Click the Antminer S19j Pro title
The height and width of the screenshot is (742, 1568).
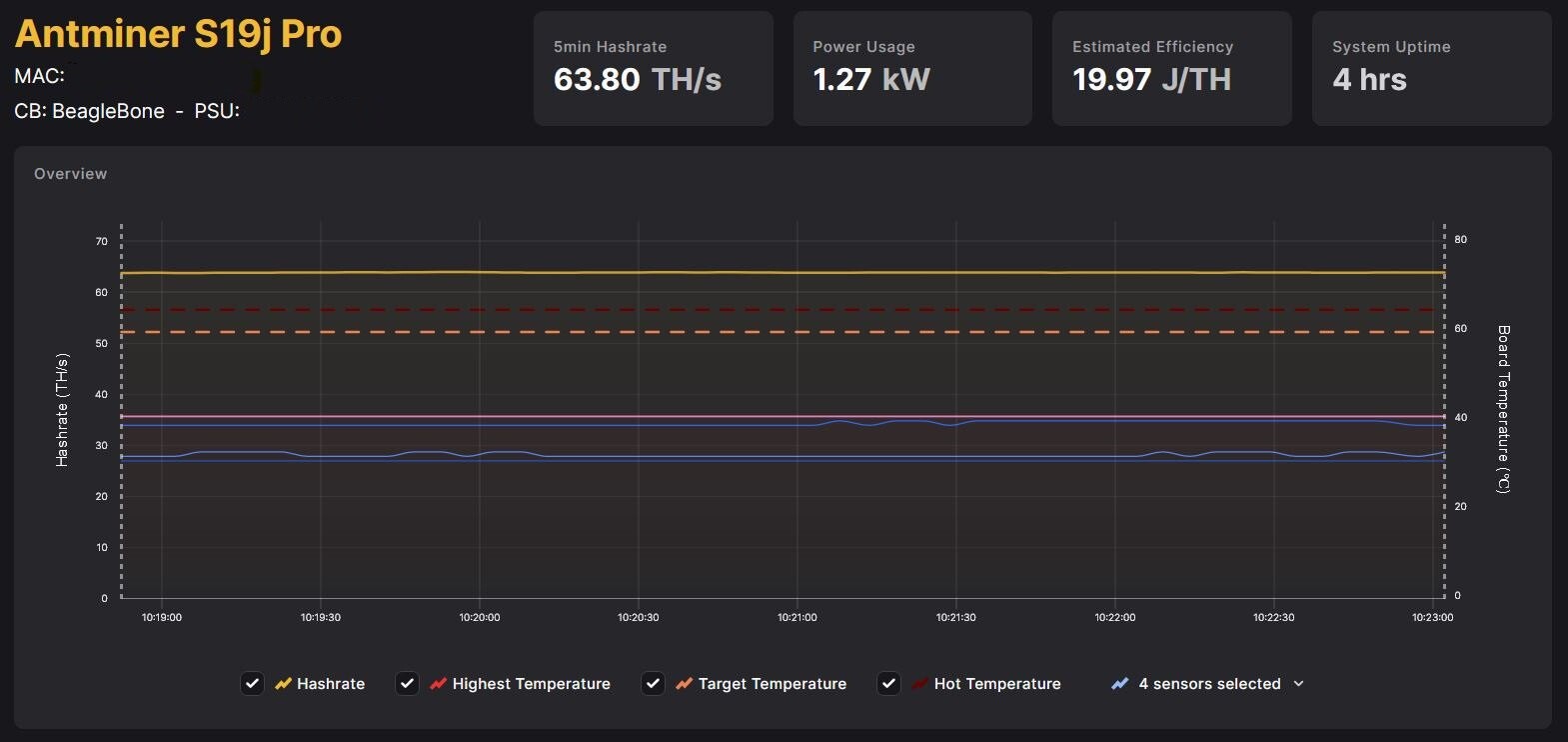[178, 33]
